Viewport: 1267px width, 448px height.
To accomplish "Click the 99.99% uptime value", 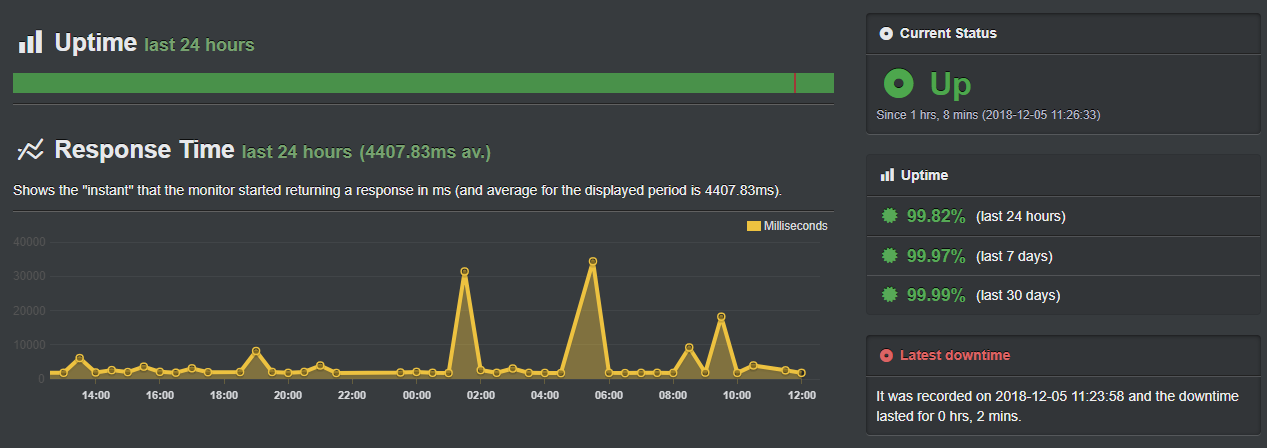I will tap(936, 295).
